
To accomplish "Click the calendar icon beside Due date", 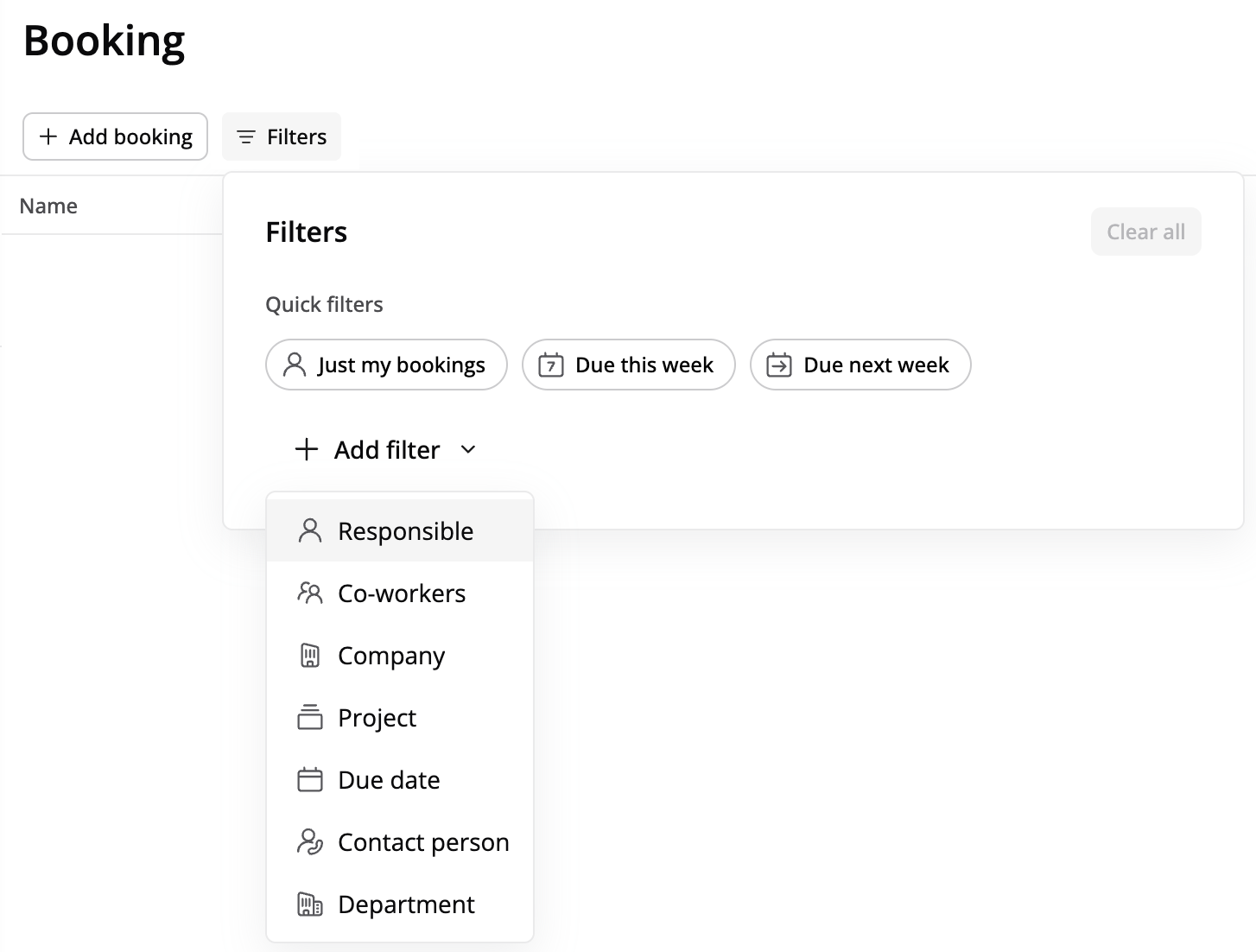I will 309,780.
